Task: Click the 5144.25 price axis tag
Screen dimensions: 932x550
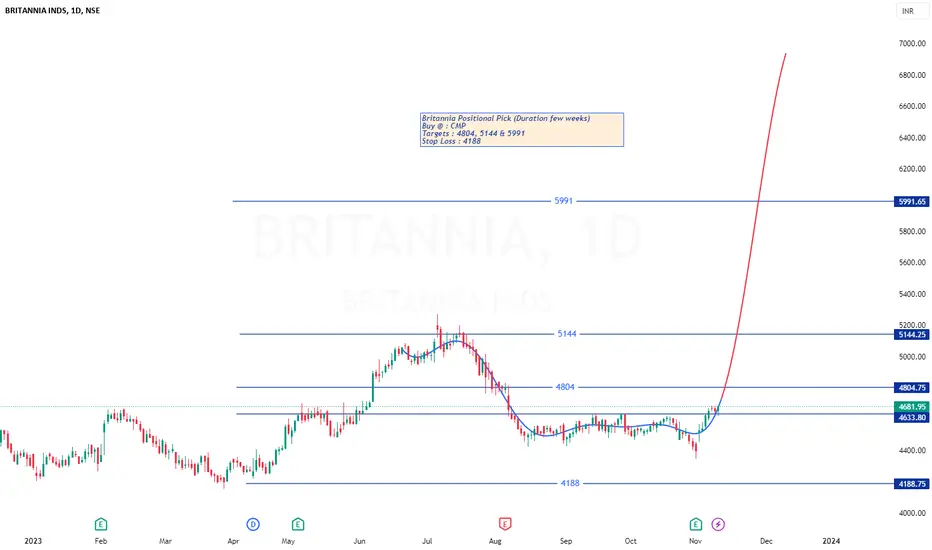Action: tap(911, 334)
